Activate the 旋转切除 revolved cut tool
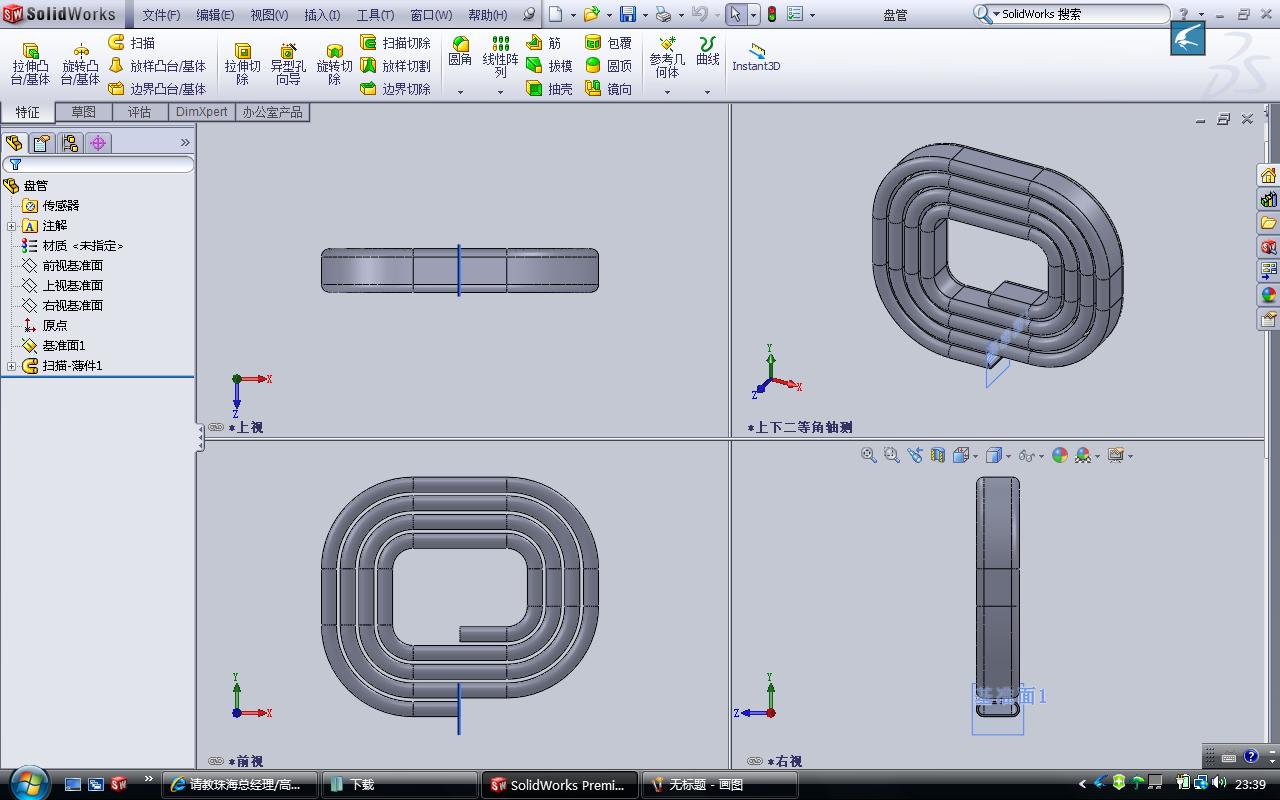Viewport: 1280px width, 800px height. point(334,64)
